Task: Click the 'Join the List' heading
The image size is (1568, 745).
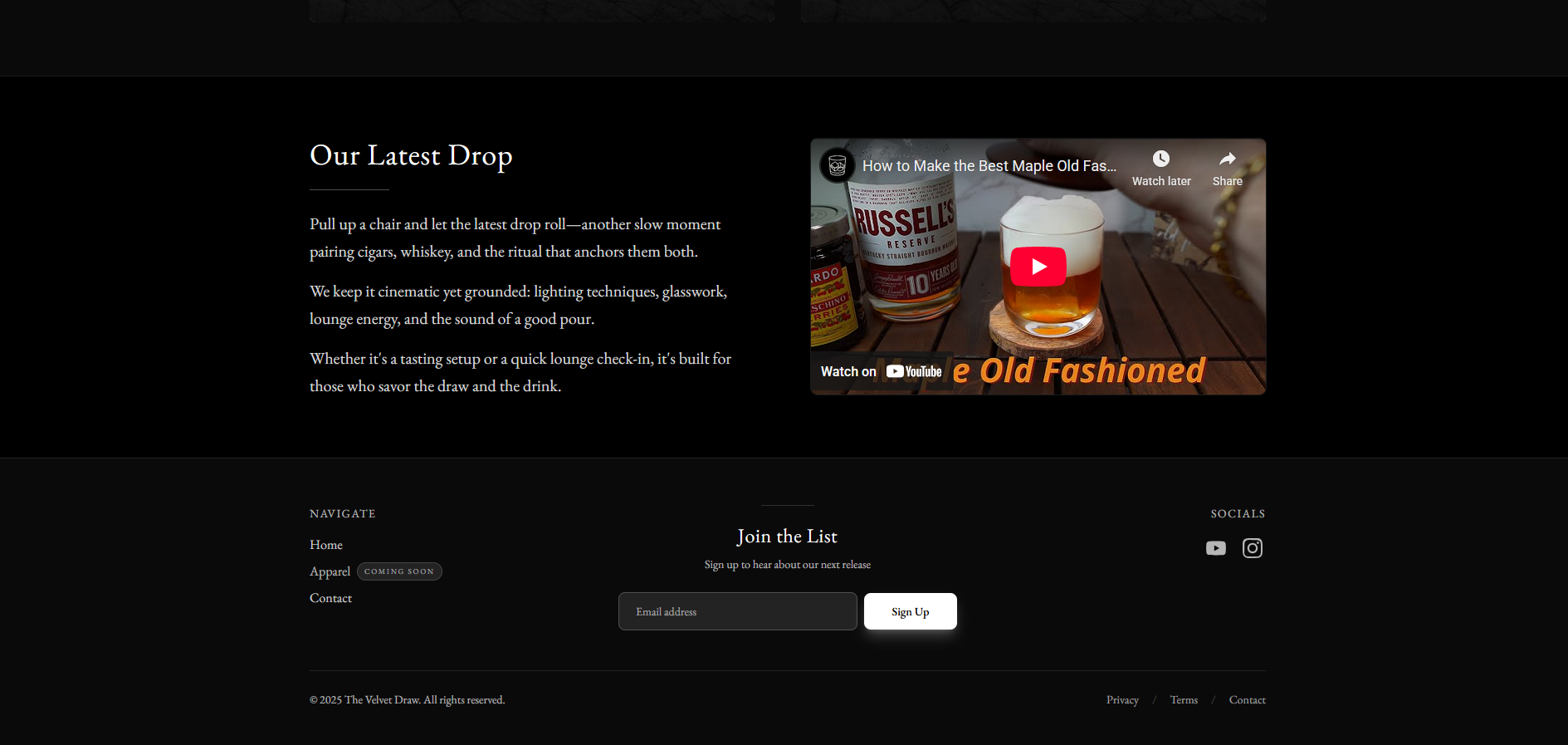Action: 787,537
